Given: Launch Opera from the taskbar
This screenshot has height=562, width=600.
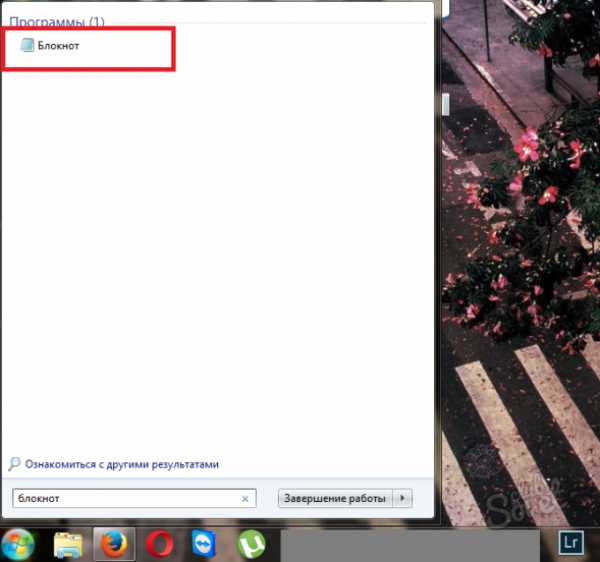Looking at the screenshot, I should (x=159, y=544).
